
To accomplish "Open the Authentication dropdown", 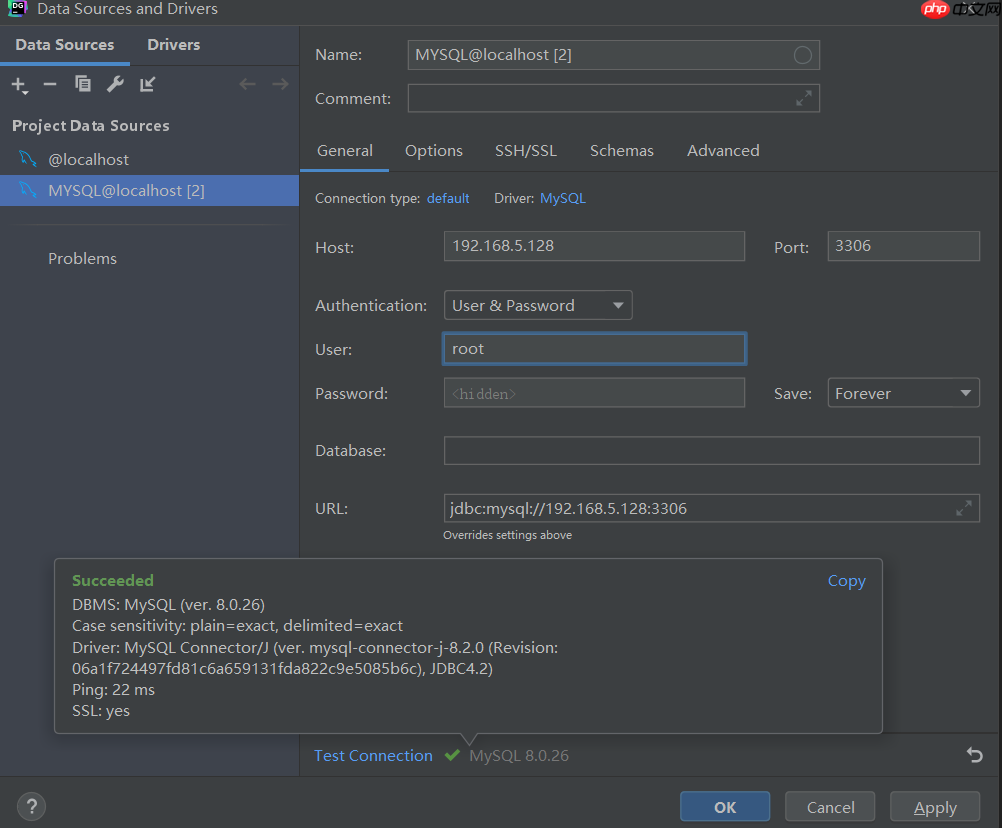I will [538, 305].
